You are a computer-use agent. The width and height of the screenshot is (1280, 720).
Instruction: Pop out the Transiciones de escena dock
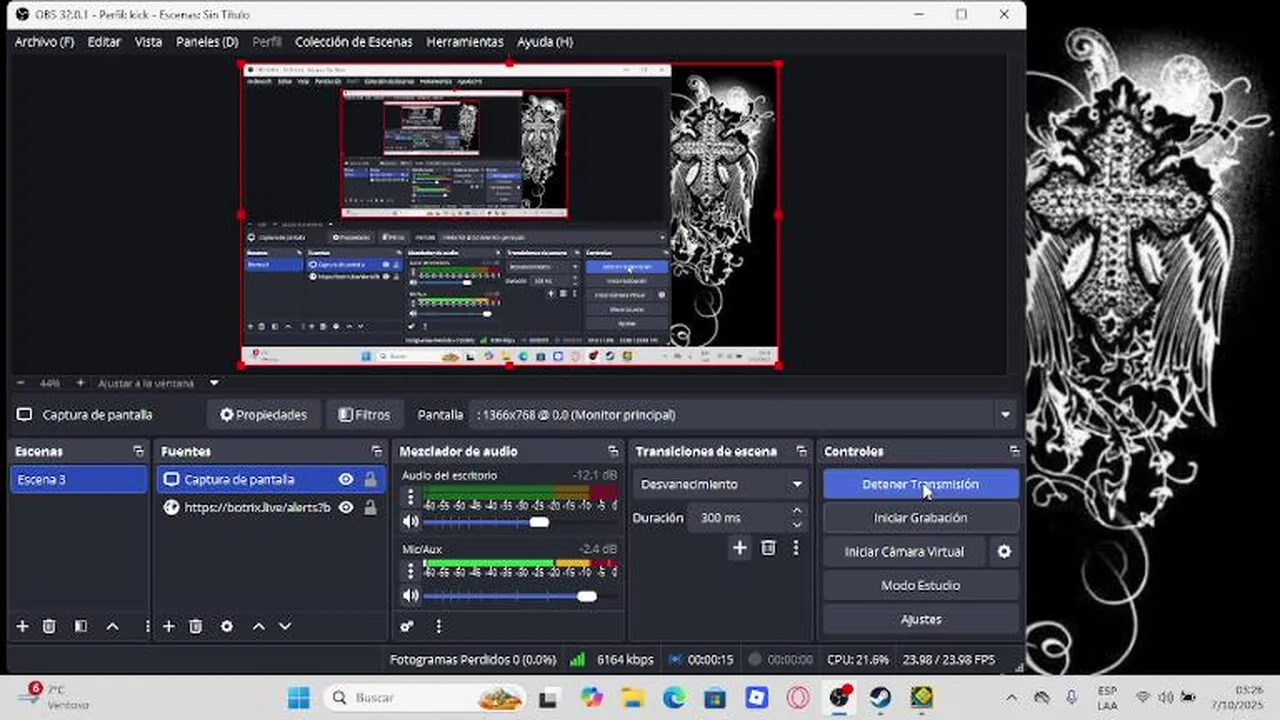click(801, 452)
